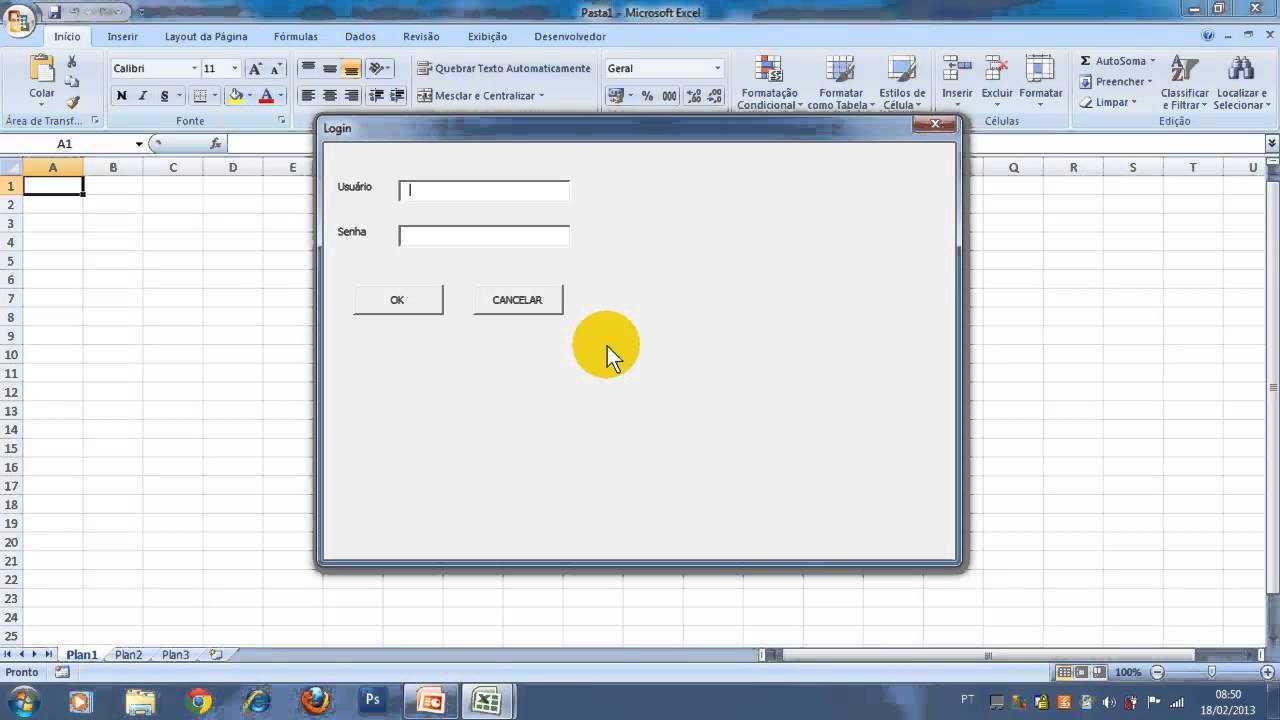The height and width of the screenshot is (720, 1280).
Task: Select the Plan2 sheet tab
Action: pyautogui.click(x=129, y=655)
